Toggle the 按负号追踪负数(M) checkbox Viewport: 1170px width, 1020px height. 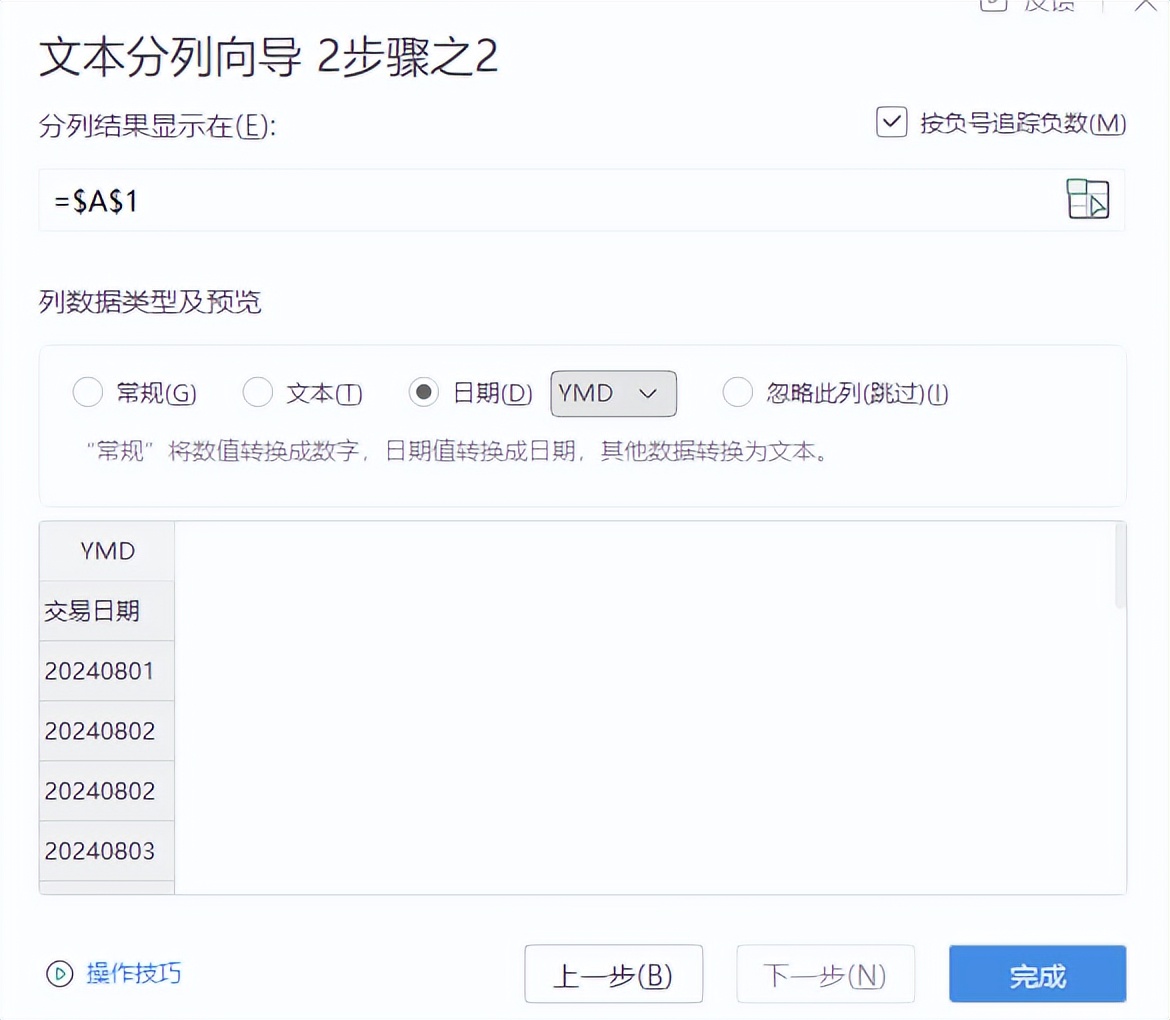(x=892, y=122)
